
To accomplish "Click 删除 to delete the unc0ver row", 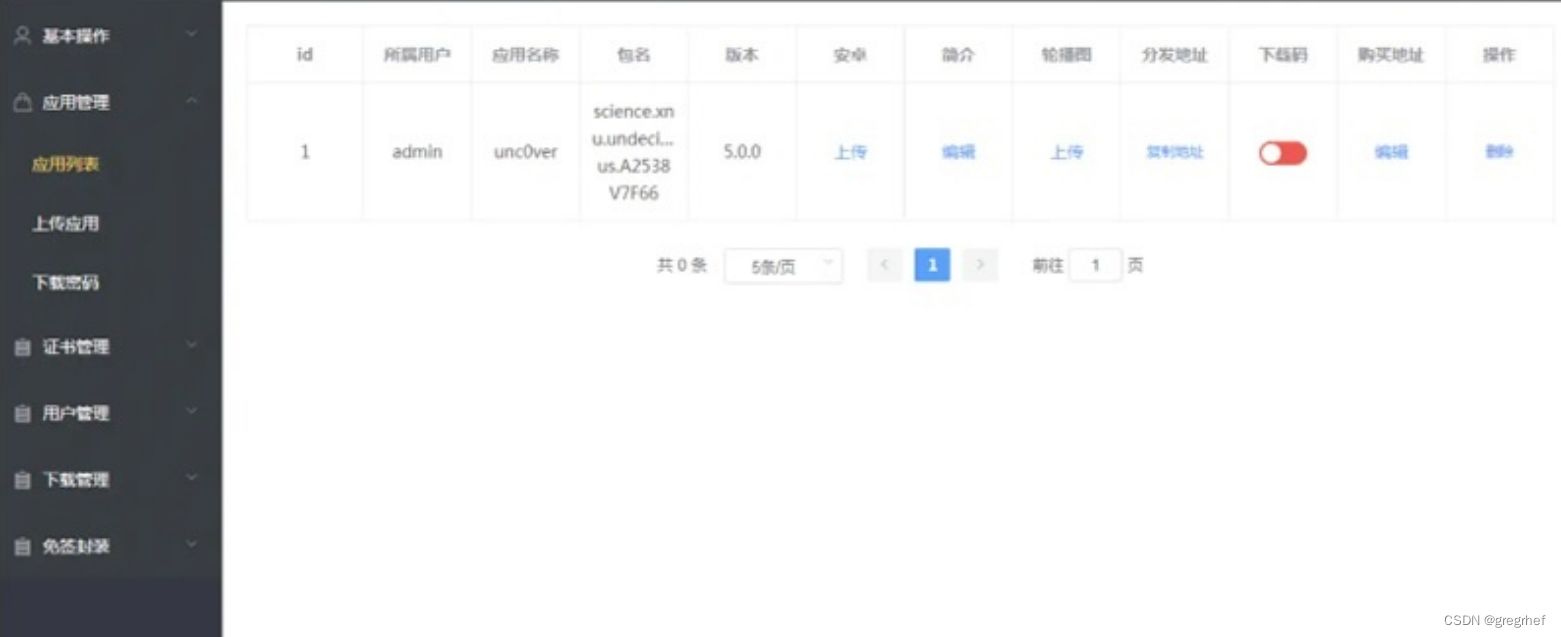I will coord(1499,152).
